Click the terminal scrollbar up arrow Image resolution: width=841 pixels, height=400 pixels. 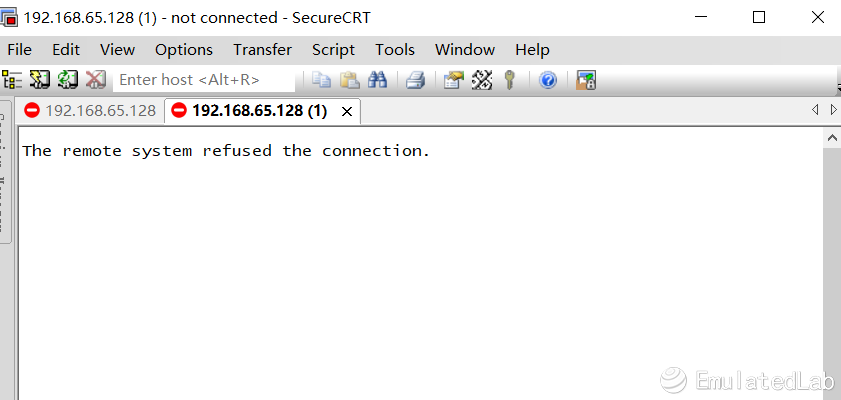tap(832, 138)
